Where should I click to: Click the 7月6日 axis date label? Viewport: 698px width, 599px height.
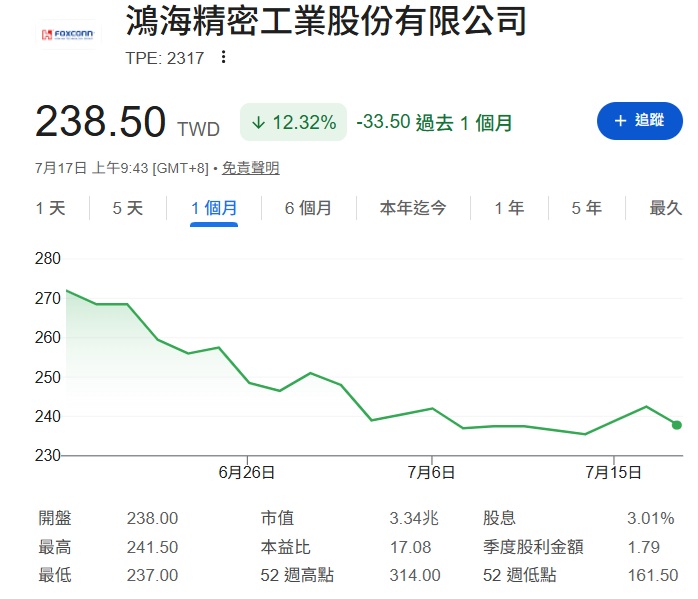(x=431, y=472)
